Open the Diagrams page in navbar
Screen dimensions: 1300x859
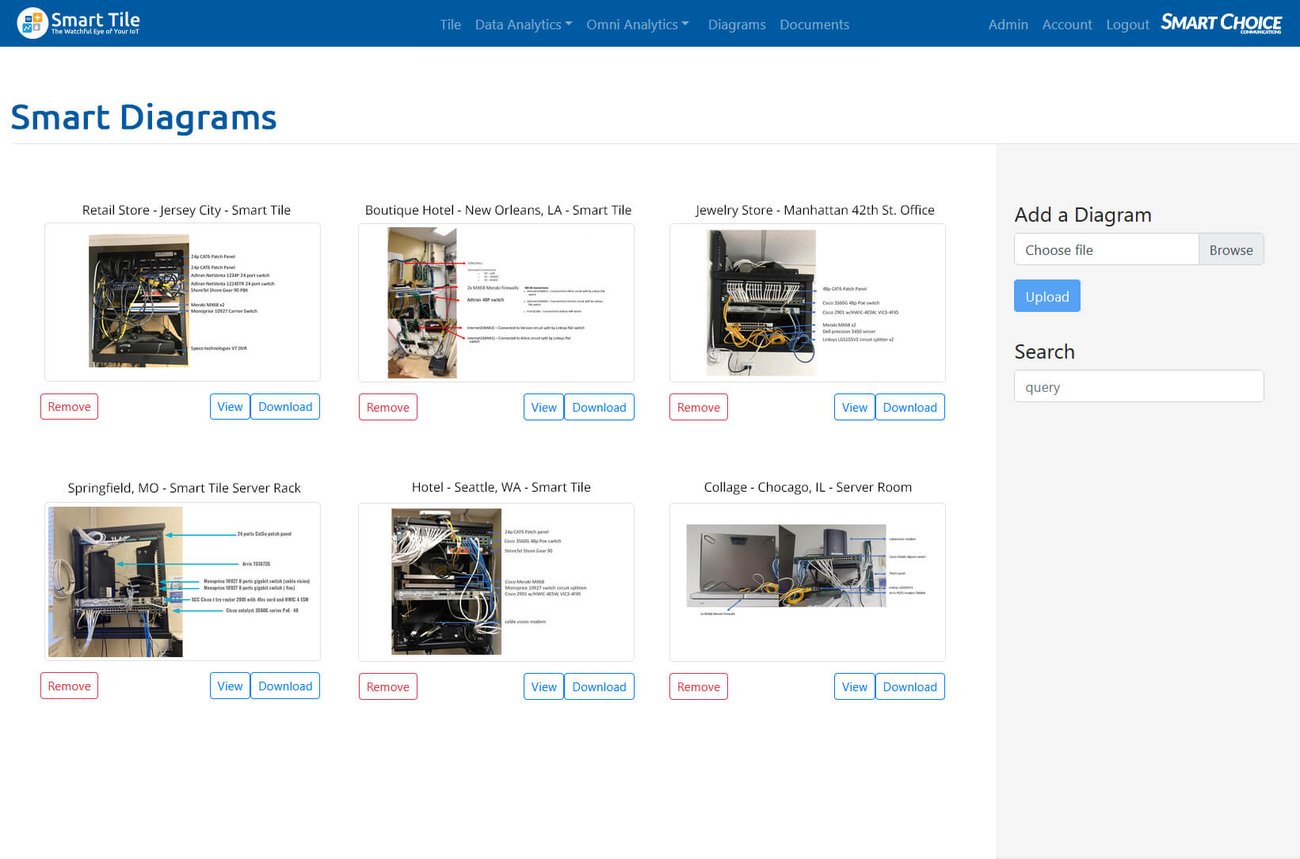tap(736, 24)
